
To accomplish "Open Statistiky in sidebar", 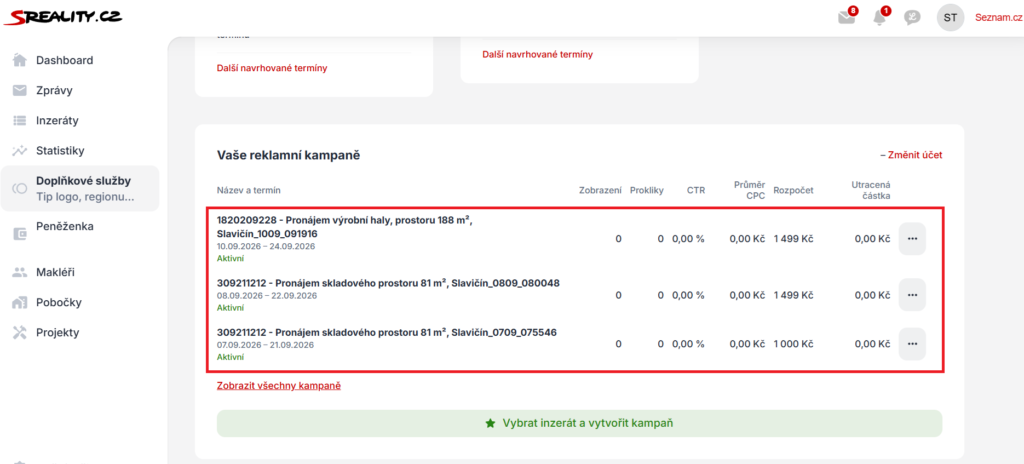I will pos(60,151).
